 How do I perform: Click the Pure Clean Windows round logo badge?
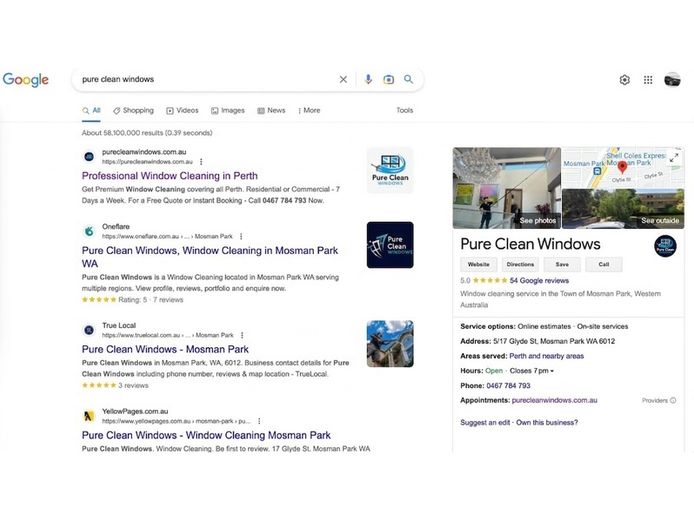point(665,246)
